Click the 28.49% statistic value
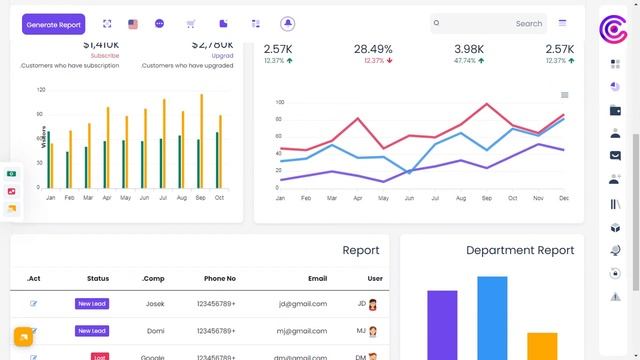This screenshot has width=640, height=360. pyautogui.click(x=373, y=49)
